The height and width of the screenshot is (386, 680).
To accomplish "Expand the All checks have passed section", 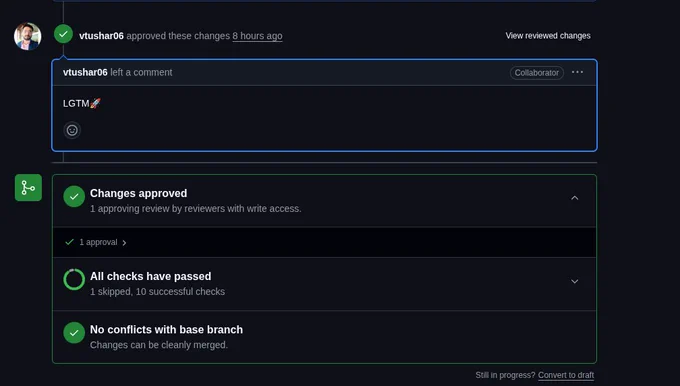I will (575, 281).
